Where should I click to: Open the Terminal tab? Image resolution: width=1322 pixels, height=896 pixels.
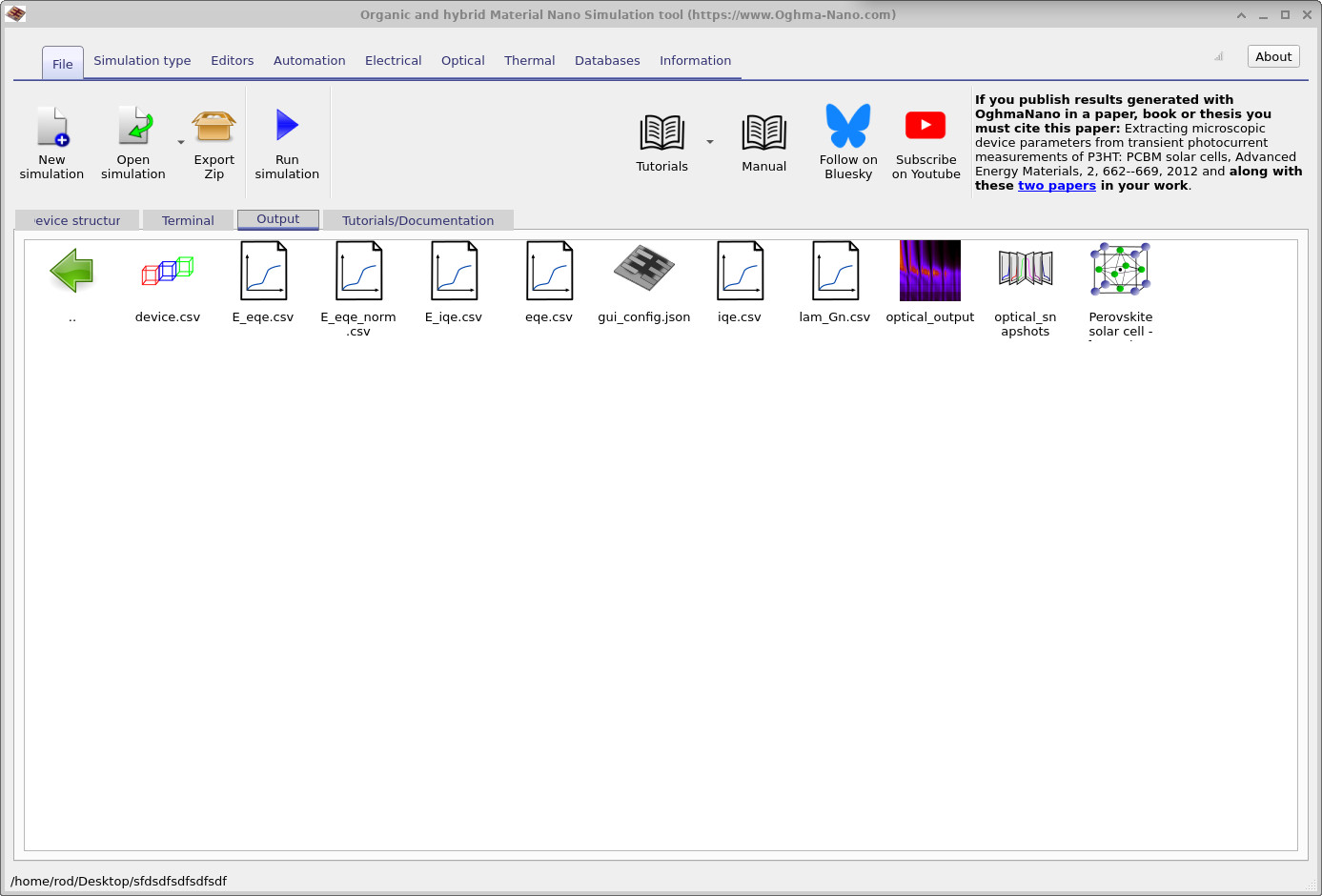188,220
